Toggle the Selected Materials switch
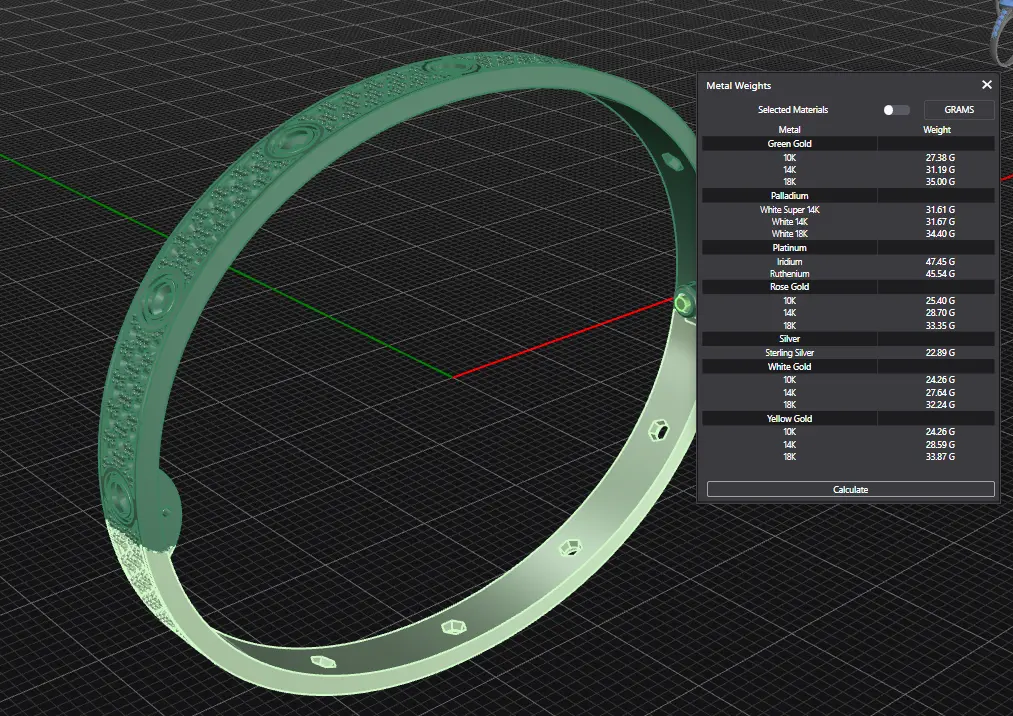The width and height of the screenshot is (1013, 716). pos(896,110)
